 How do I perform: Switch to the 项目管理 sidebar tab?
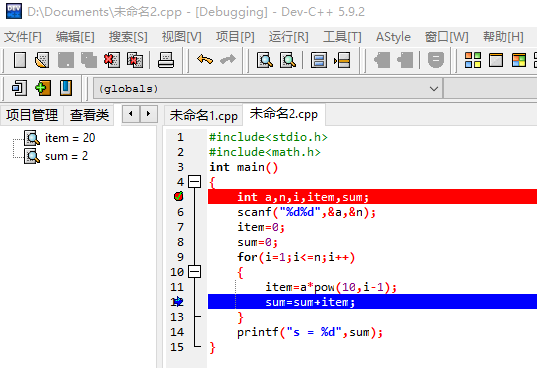(x=32, y=115)
